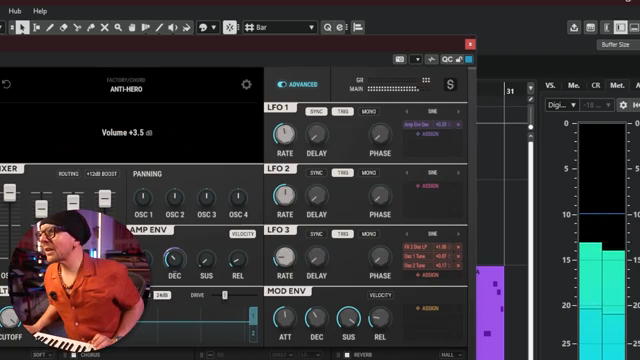
Task: Select the Play speaker tool
Action: coord(173,27)
